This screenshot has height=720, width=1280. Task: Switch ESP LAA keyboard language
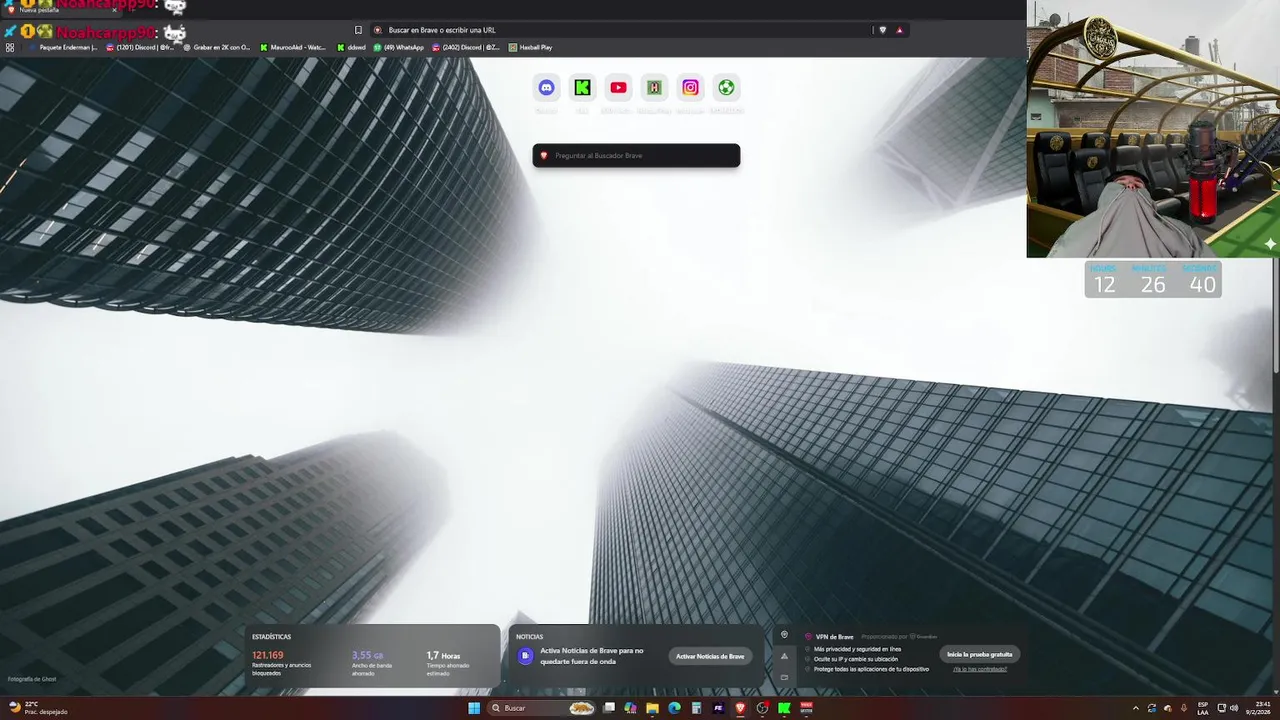[1202, 708]
